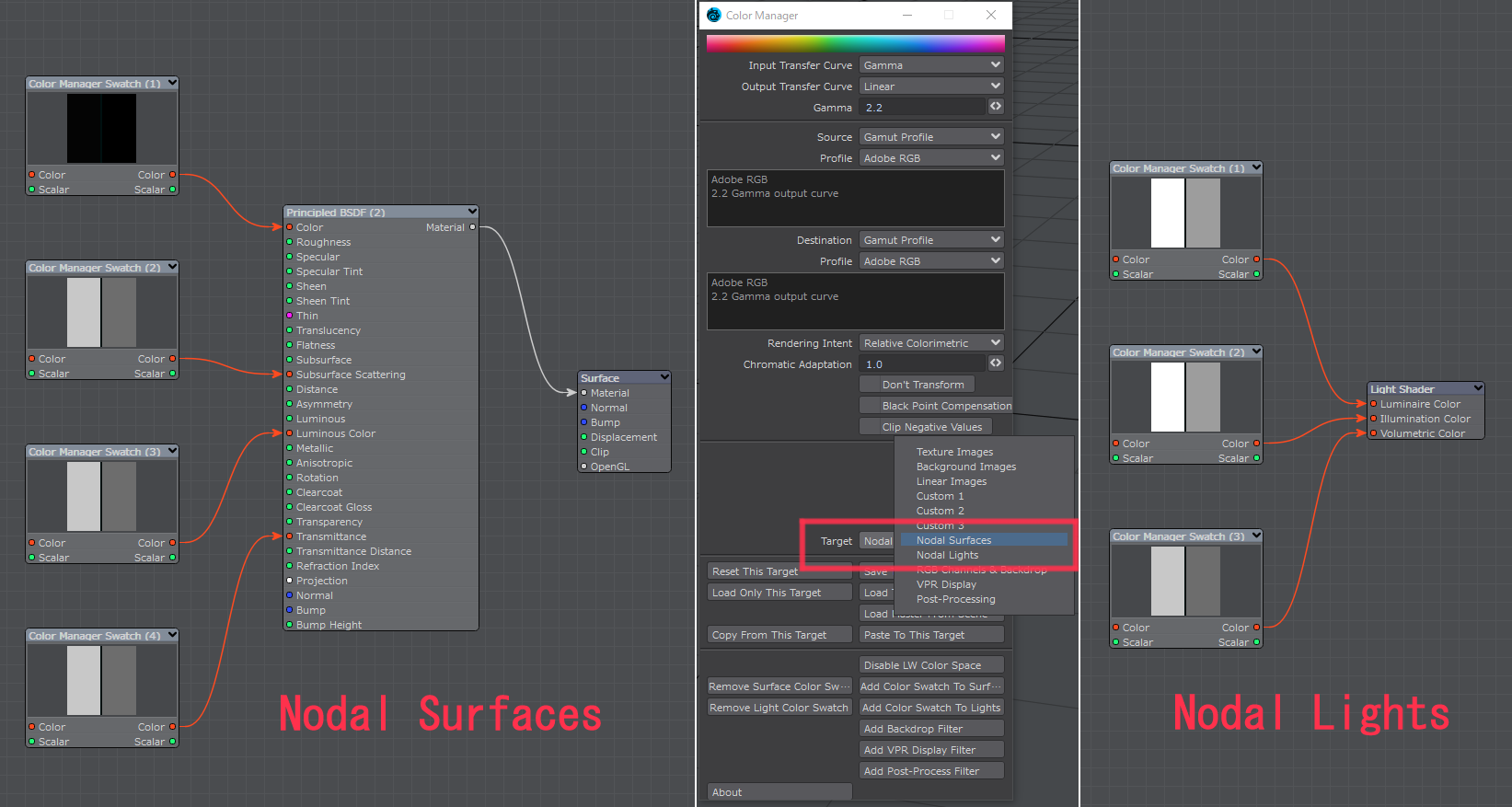Toggle Disable LW Color Space

pyautogui.click(x=931, y=665)
